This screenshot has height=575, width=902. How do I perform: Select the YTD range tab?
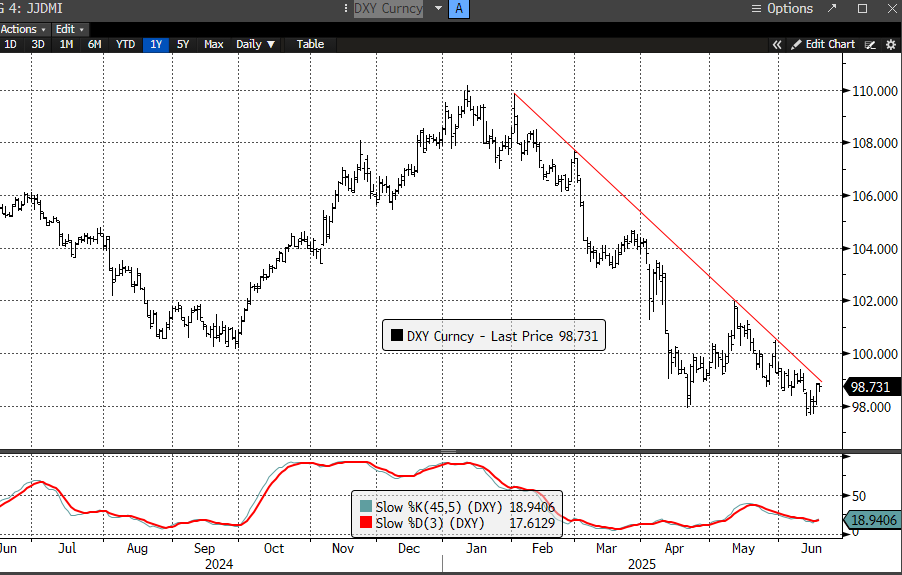(125, 44)
